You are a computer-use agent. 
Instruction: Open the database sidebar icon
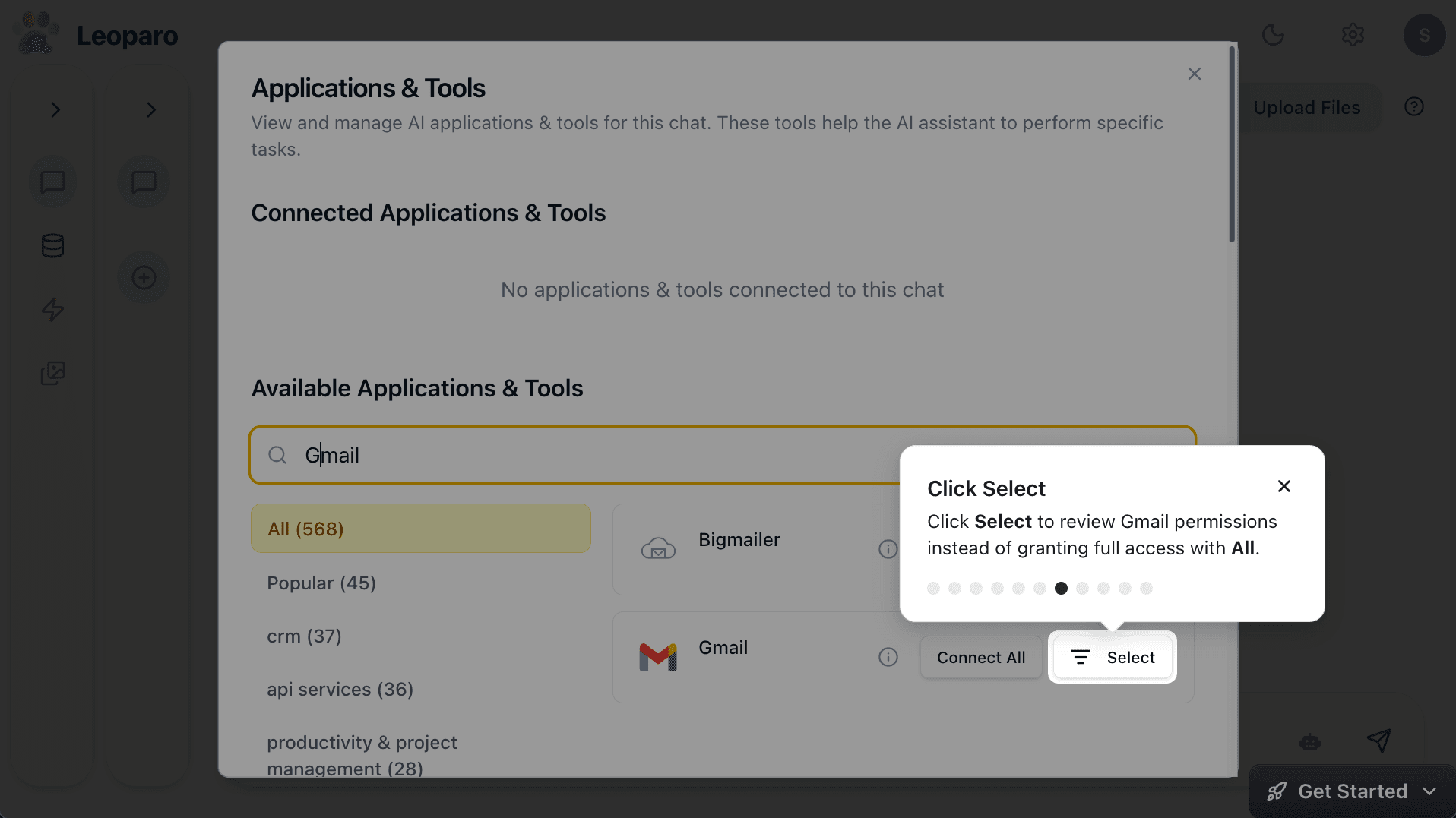point(52,245)
